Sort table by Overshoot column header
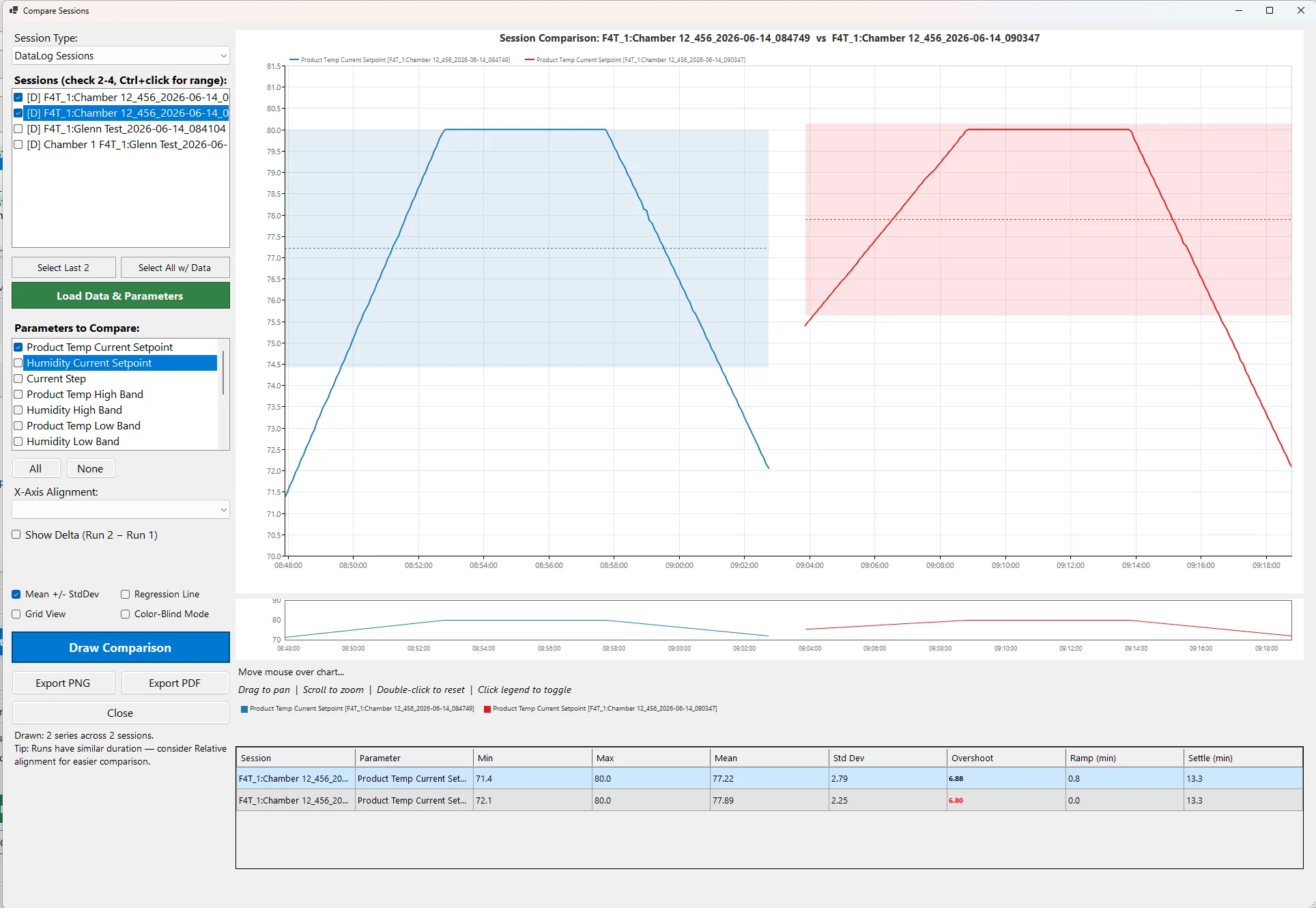Image resolution: width=1316 pixels, height=908 pixels. click(x=1006, y=758)
